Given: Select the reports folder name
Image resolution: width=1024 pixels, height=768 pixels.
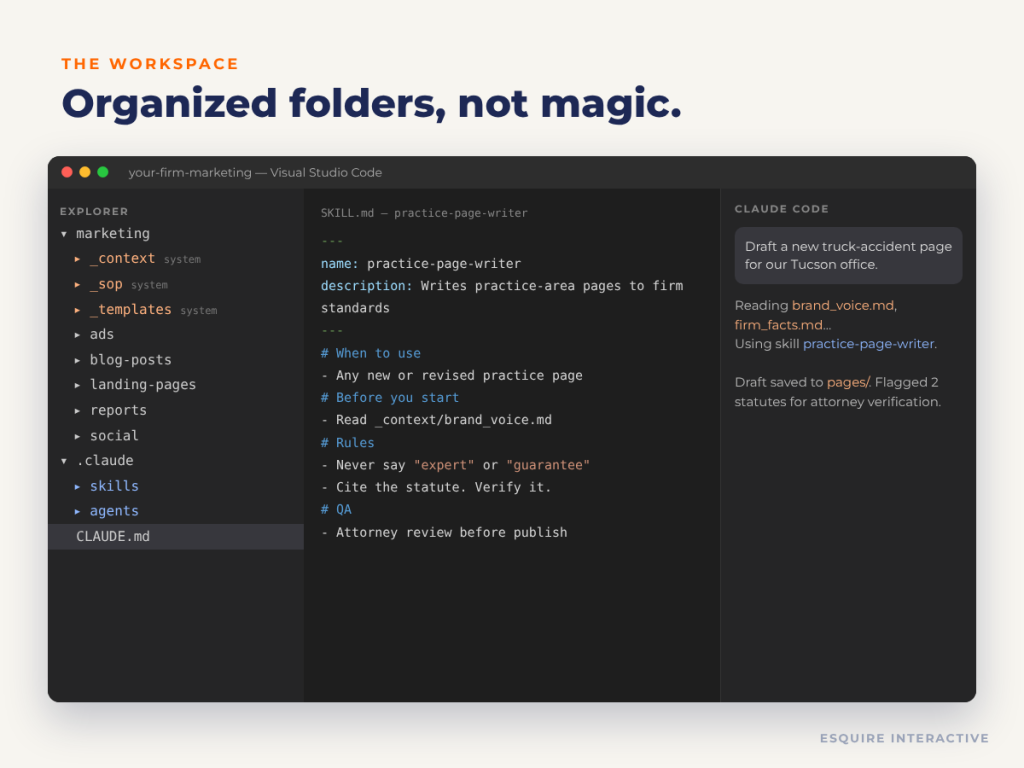Looking at the screenshot, I should [x=118, y=410].
